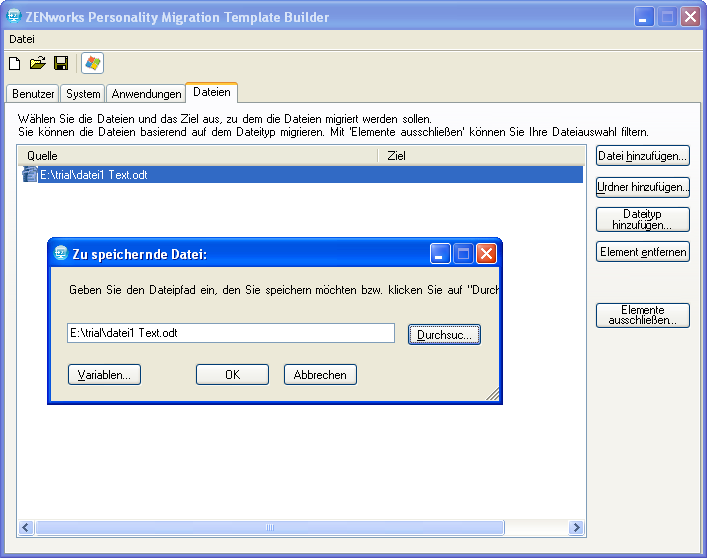Click the Ziel column header
The image size is (707, 558).
click(481, 156)
